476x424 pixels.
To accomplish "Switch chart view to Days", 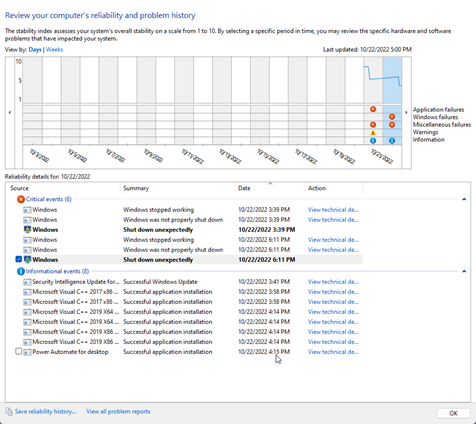I will (x=35, y=50).
